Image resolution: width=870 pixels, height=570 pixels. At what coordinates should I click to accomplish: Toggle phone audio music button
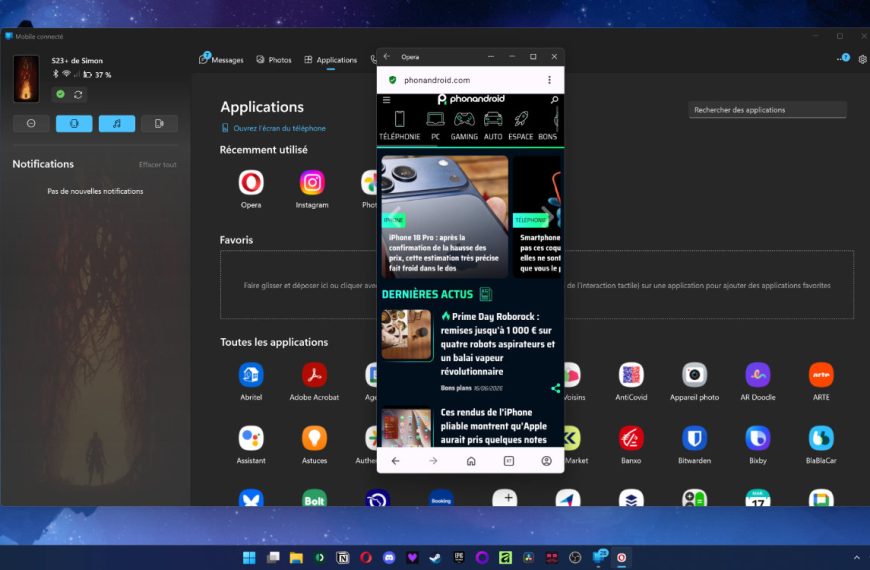coord(117,123)
